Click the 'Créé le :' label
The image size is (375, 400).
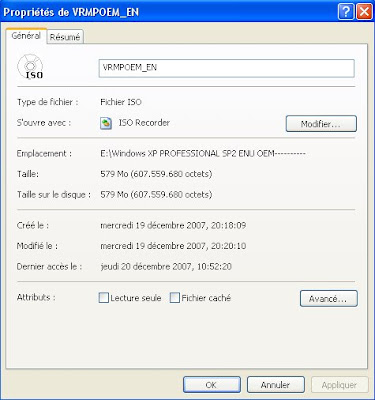pos(33,226)
